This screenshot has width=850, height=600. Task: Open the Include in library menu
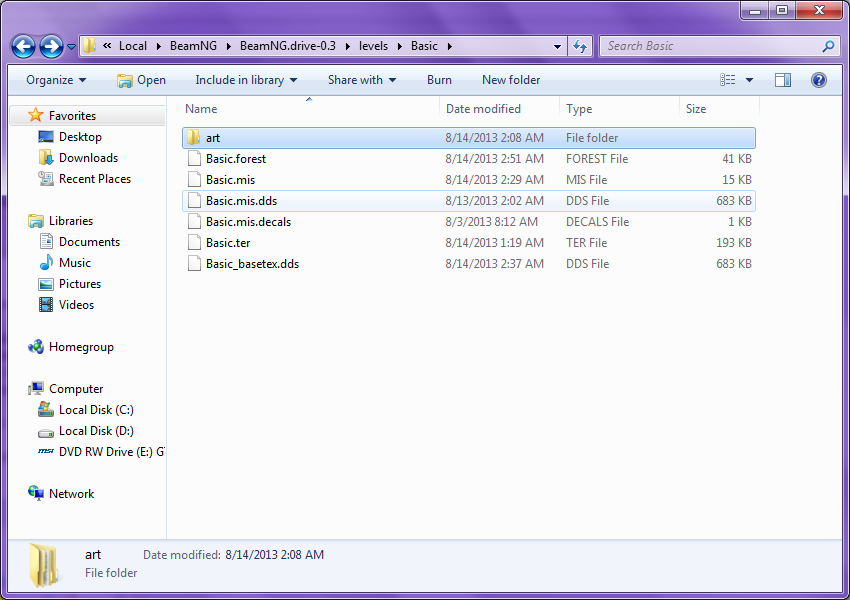click(x=246, y=80)
